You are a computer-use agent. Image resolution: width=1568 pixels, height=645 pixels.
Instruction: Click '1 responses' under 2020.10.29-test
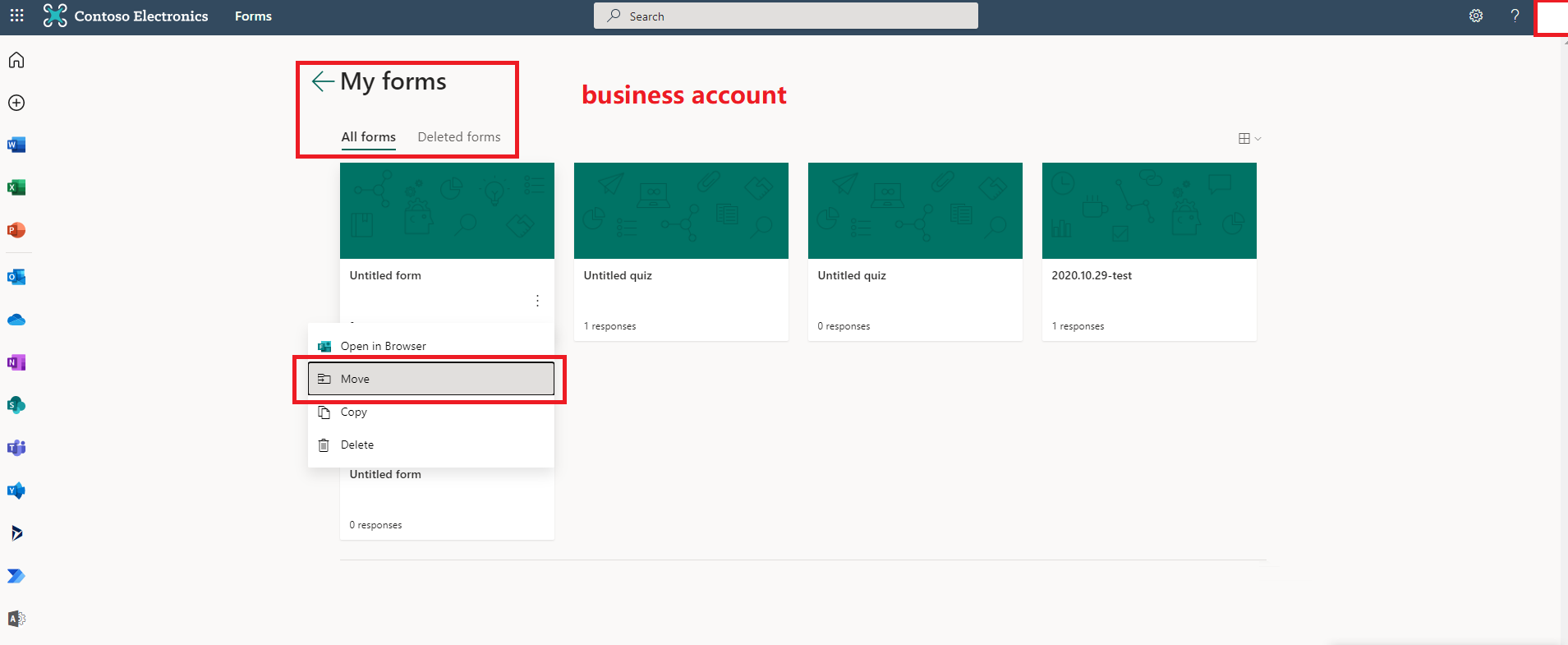pyautogui.click(x=1078, y=326)
